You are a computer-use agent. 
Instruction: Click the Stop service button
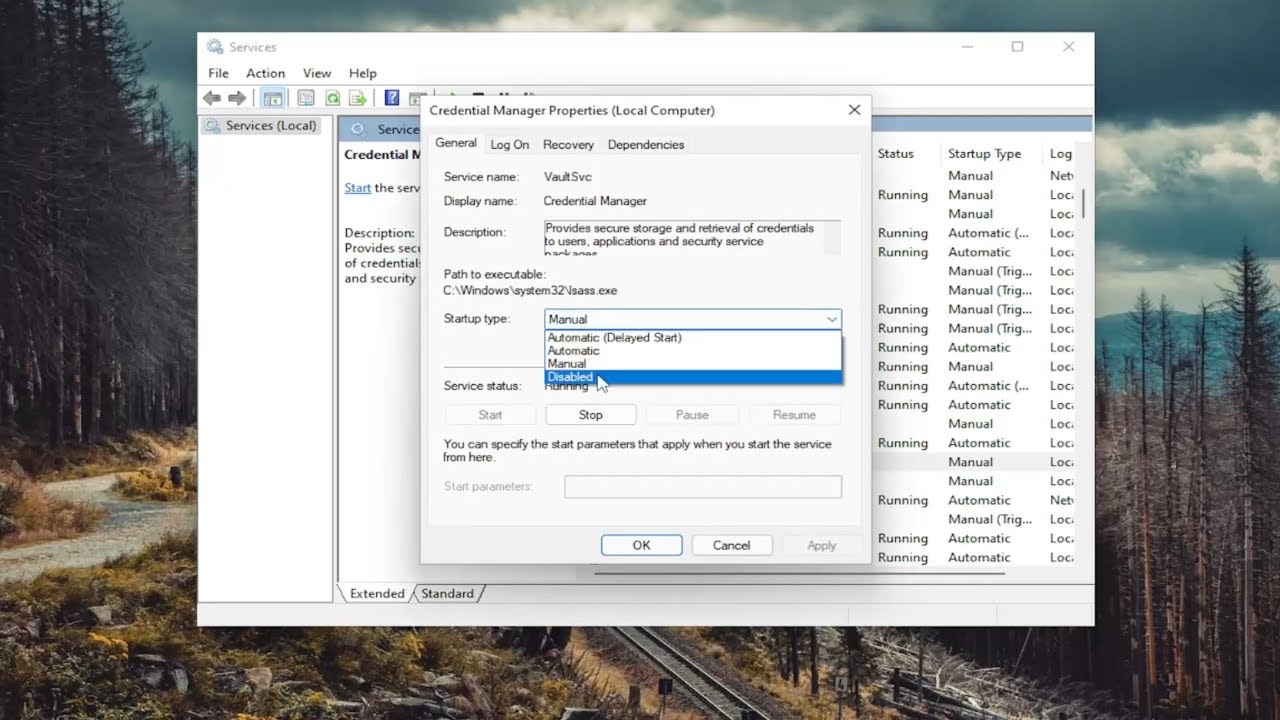coord(590,415)
